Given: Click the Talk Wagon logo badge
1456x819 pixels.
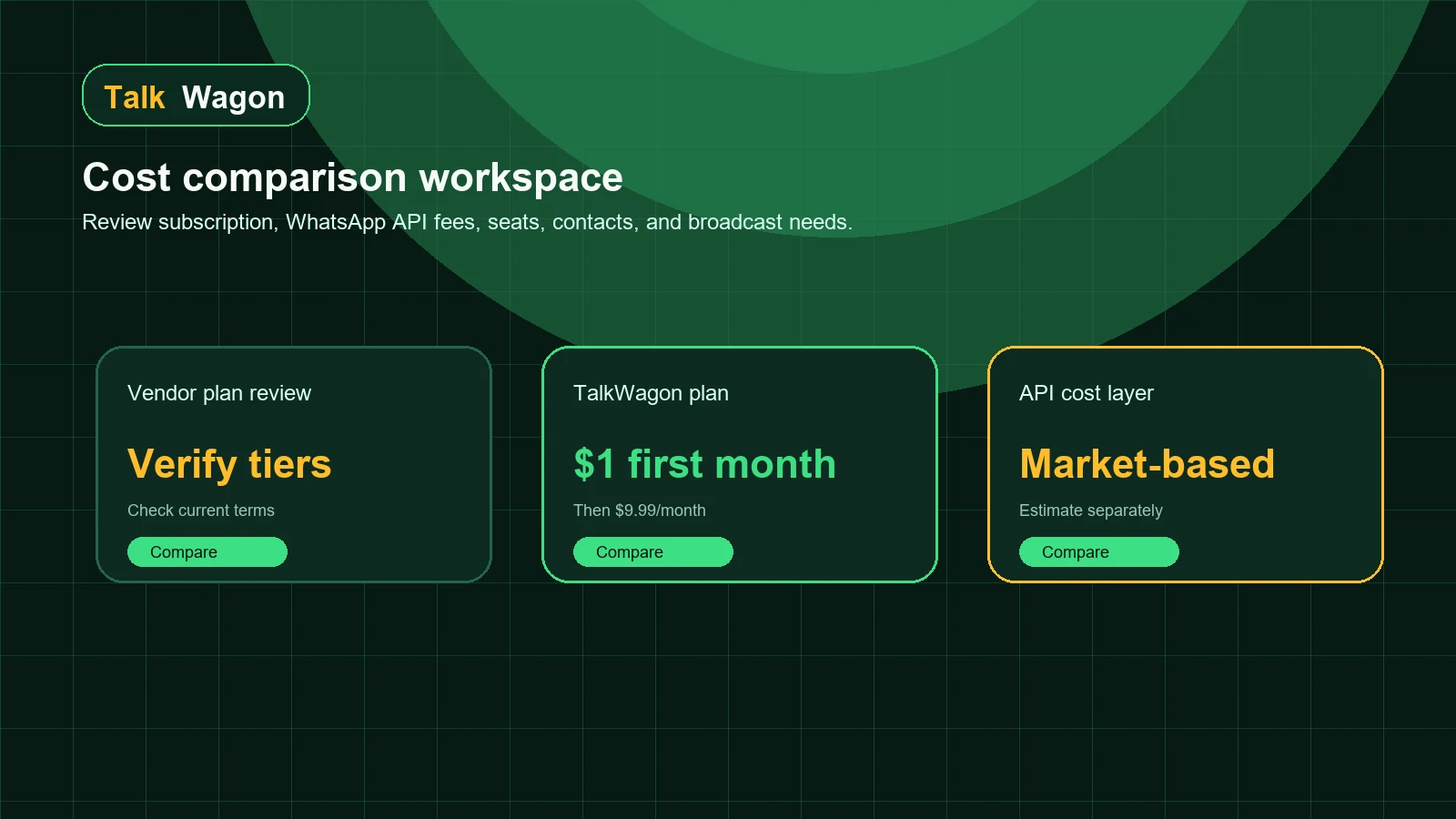Looking at the screenshot, I should pos(196,96).
